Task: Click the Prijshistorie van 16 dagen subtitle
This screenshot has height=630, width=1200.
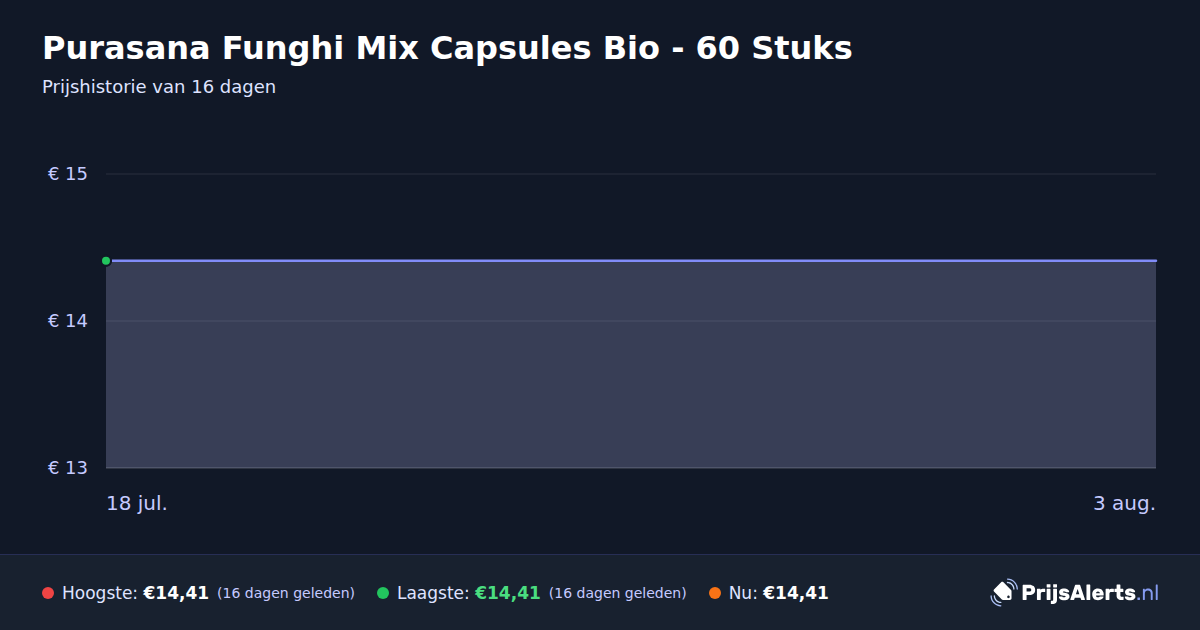Action: coord(159,87)
